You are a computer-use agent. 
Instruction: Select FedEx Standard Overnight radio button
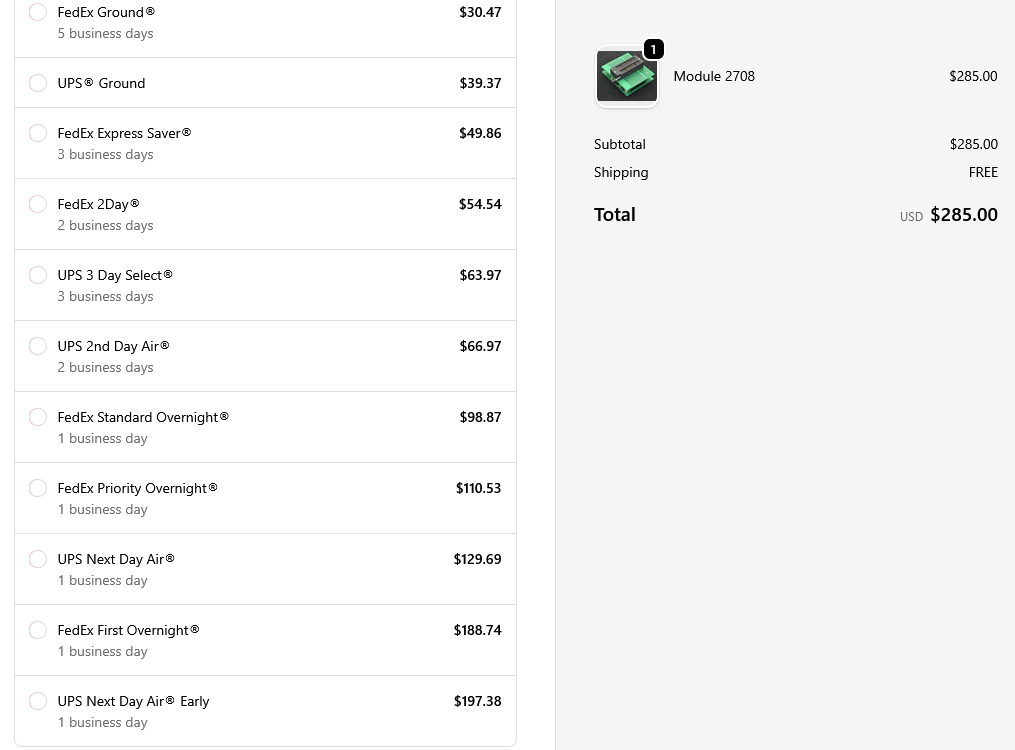(38, 417)
